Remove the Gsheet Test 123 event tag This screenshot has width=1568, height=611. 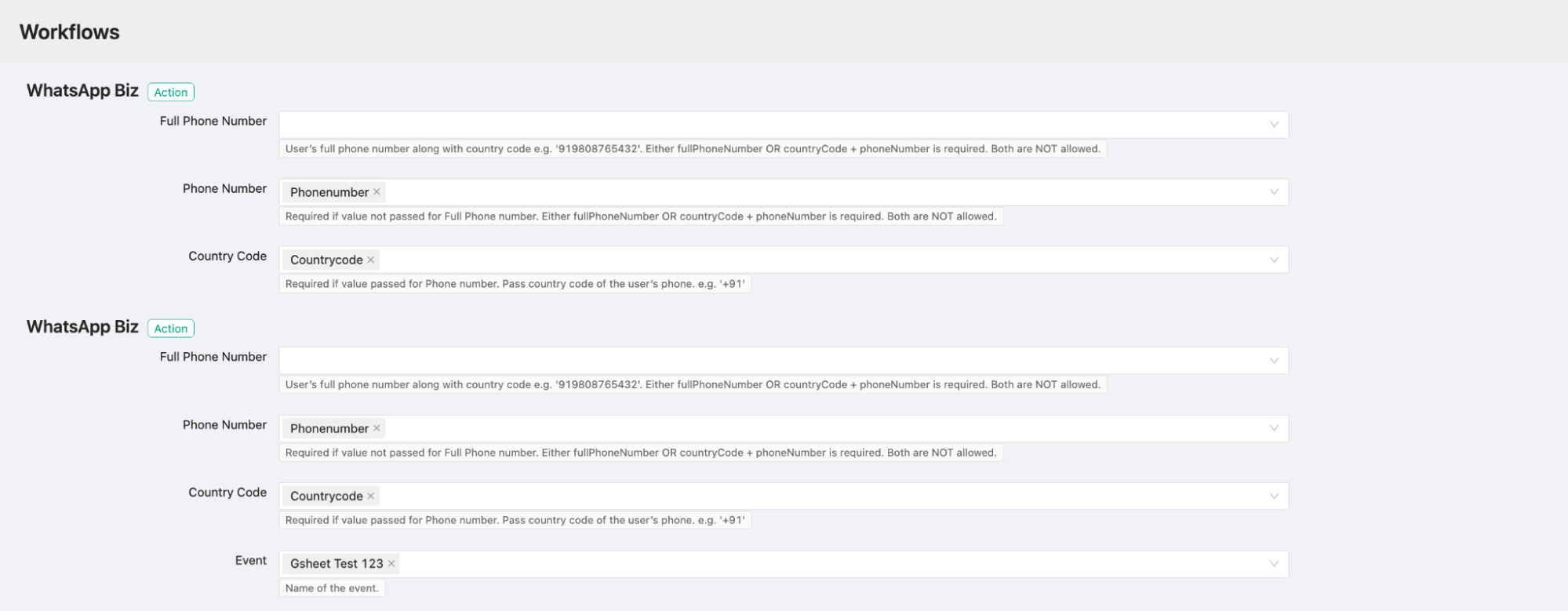391,563
